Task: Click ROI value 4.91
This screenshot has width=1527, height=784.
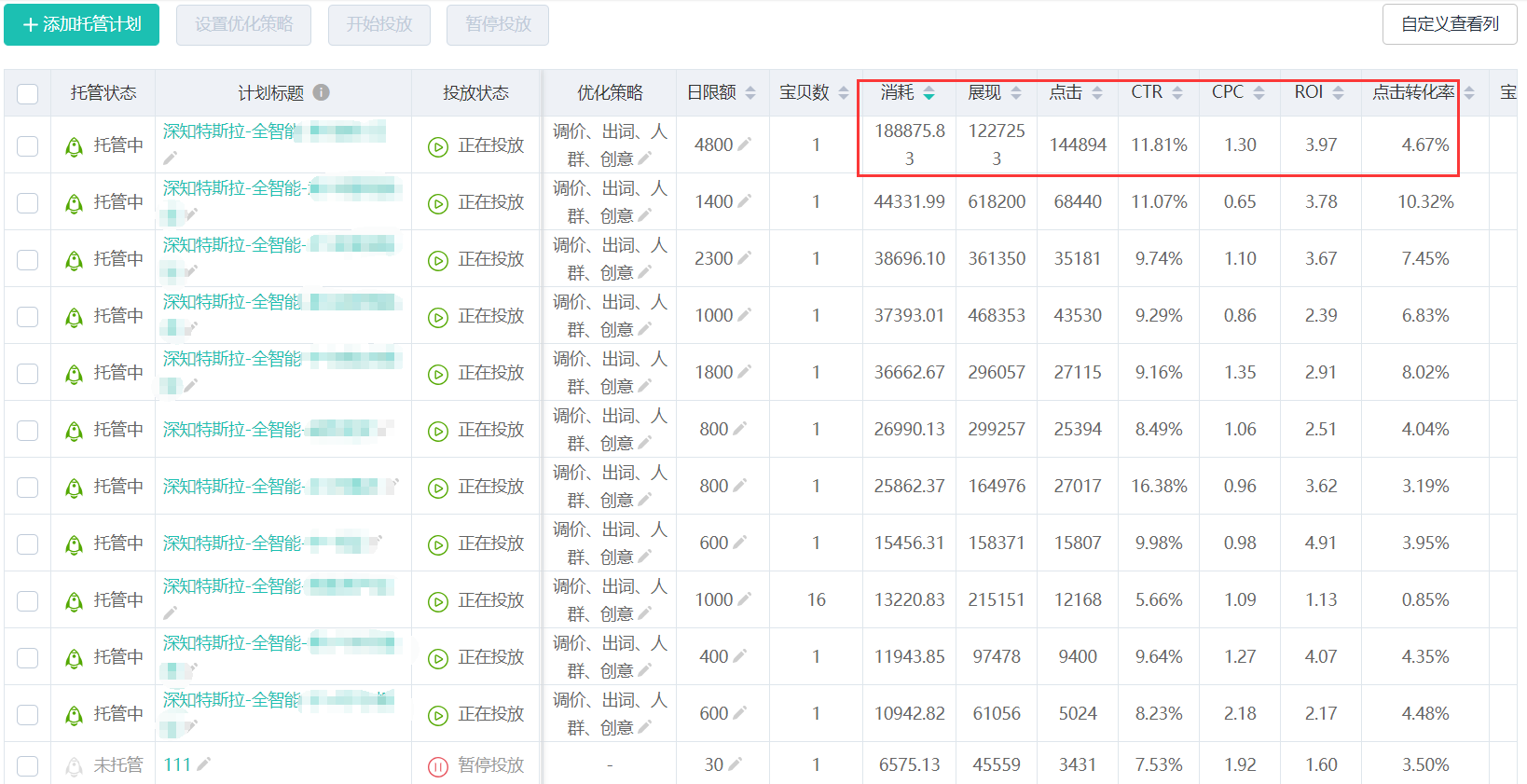Action: pos(1321,543)
